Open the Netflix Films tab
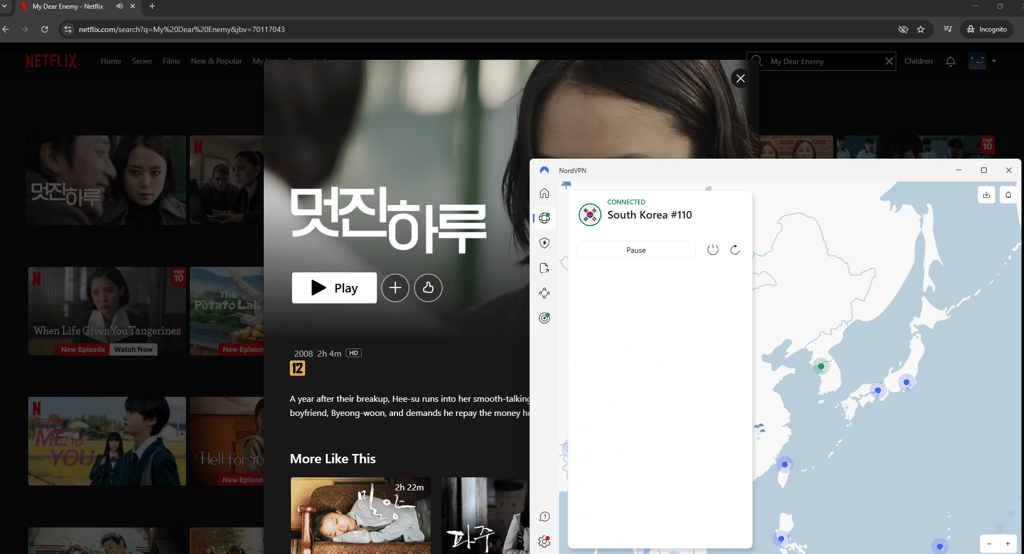This screenshot has width=1024, height=554. click(x=171, y=61)
